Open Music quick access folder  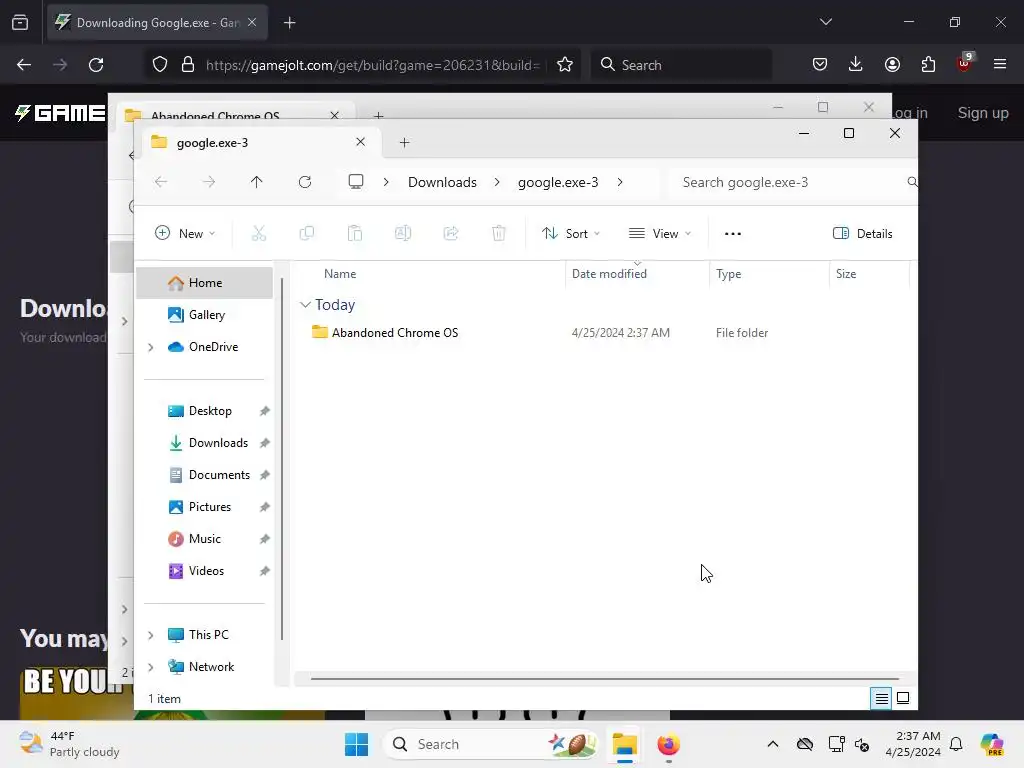204,539
